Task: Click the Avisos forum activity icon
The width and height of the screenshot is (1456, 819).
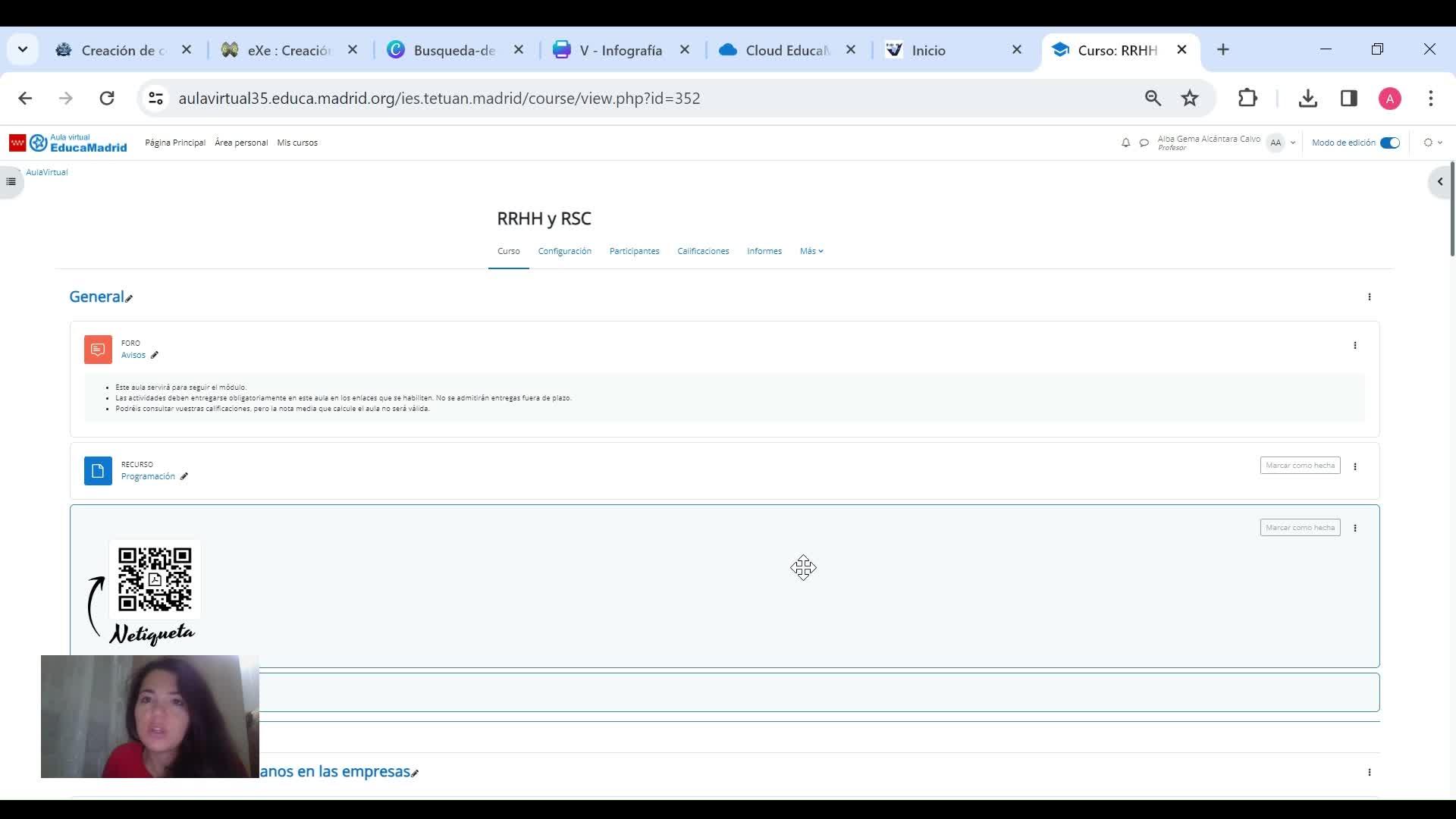Action: pos(98,350)
